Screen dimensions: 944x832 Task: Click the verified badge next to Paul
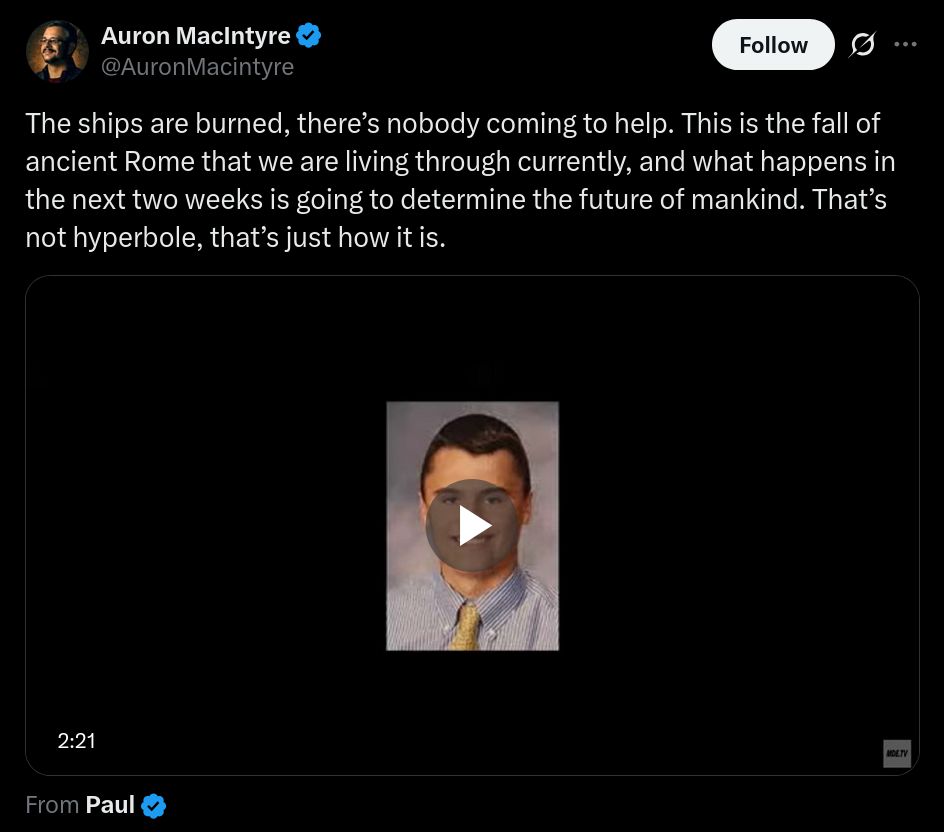click(154, 806)
